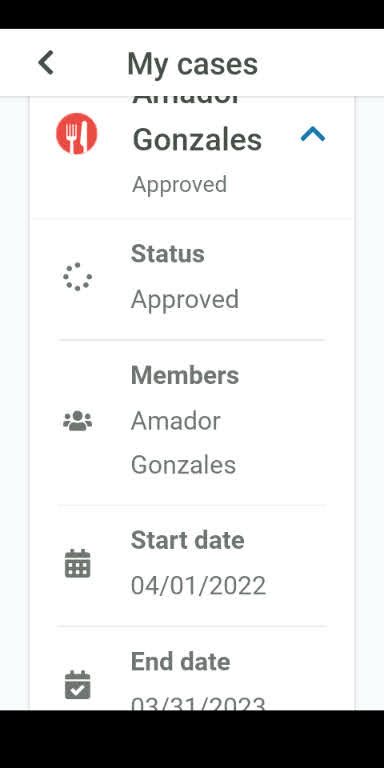Click the End date calendar check icon
Viewport: 384px width, 768px height.
click(77, 685)
